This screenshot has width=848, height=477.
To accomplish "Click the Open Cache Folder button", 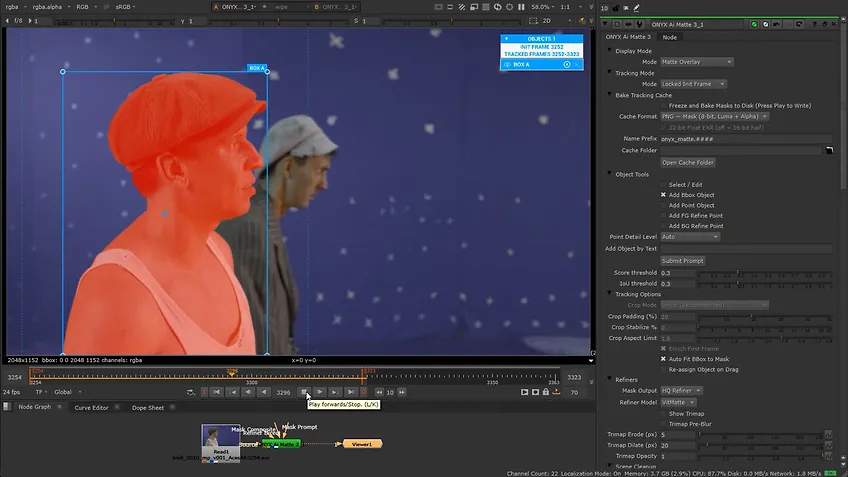I will 688,163.
